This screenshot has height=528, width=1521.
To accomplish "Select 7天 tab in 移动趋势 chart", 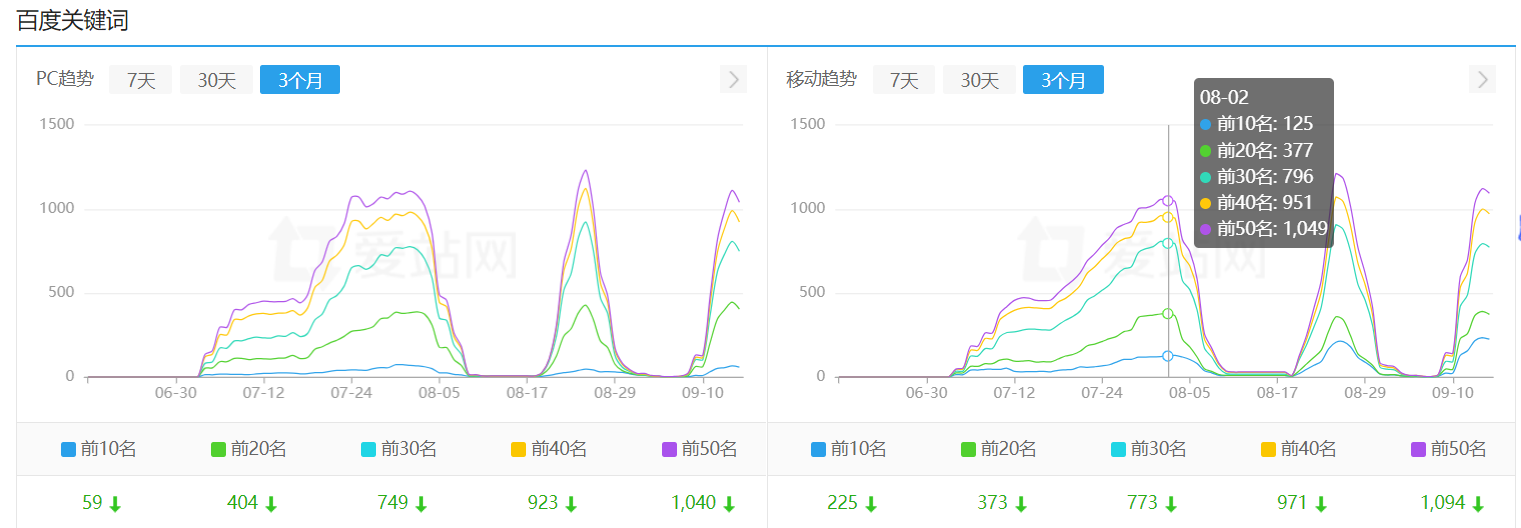I will tap(904, 80).
